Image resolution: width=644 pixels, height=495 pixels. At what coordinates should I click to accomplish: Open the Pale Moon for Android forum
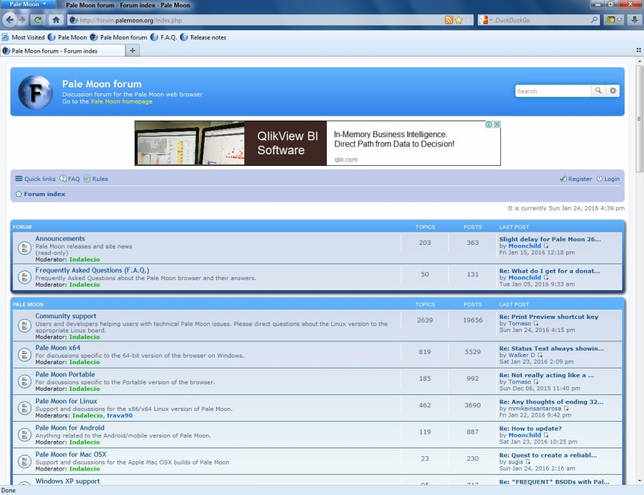70,428
